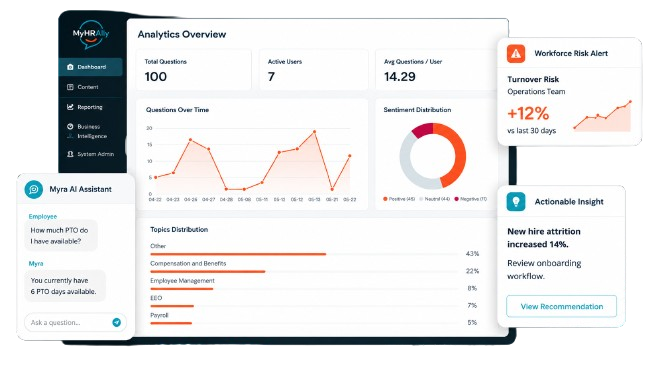Screen dimensions: 658x379
Task: Click the send arrow icon in chat
Action: tap(117, 322)
